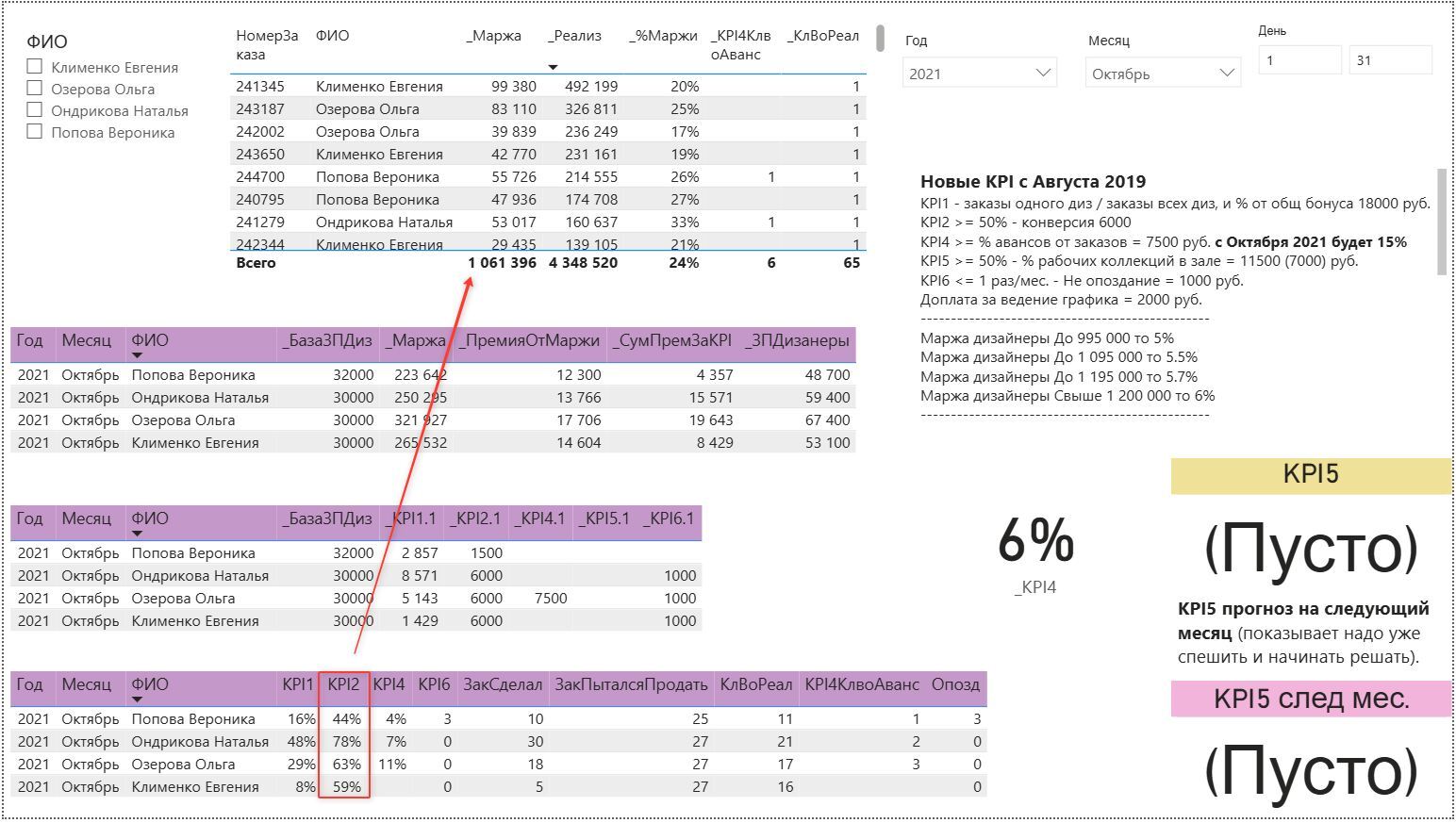The height and width of the screenshot is (823, 1456).
Task: Click the sort arrow under ФИО in salary table
Action: [x=137, y=355]
